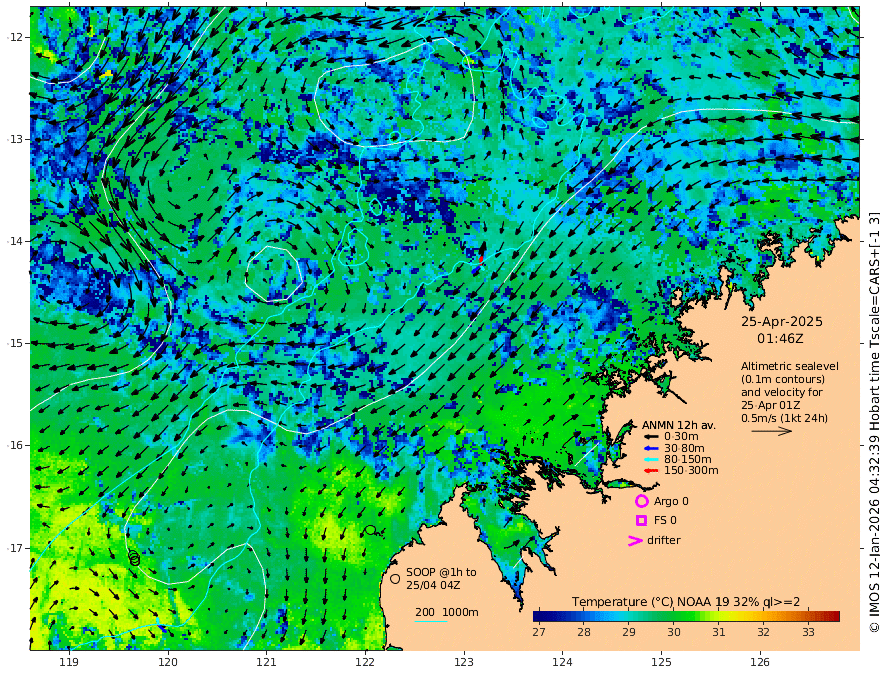The width and height of the screenshot is (880, 680).
Task: Click the time text 01:46Z
Action: [x=780, y=339]
